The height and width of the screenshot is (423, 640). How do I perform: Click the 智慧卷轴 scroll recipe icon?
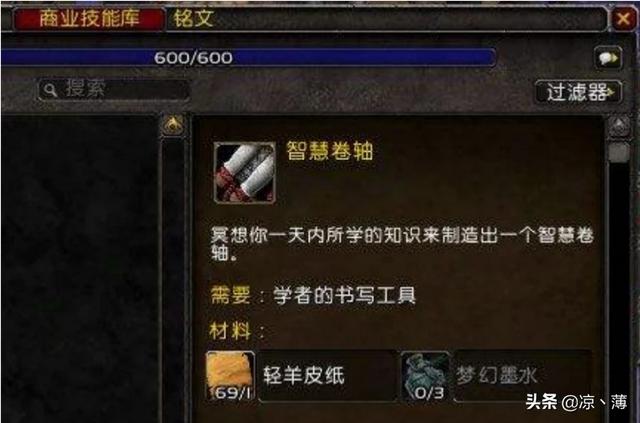(x=244, y=172)
